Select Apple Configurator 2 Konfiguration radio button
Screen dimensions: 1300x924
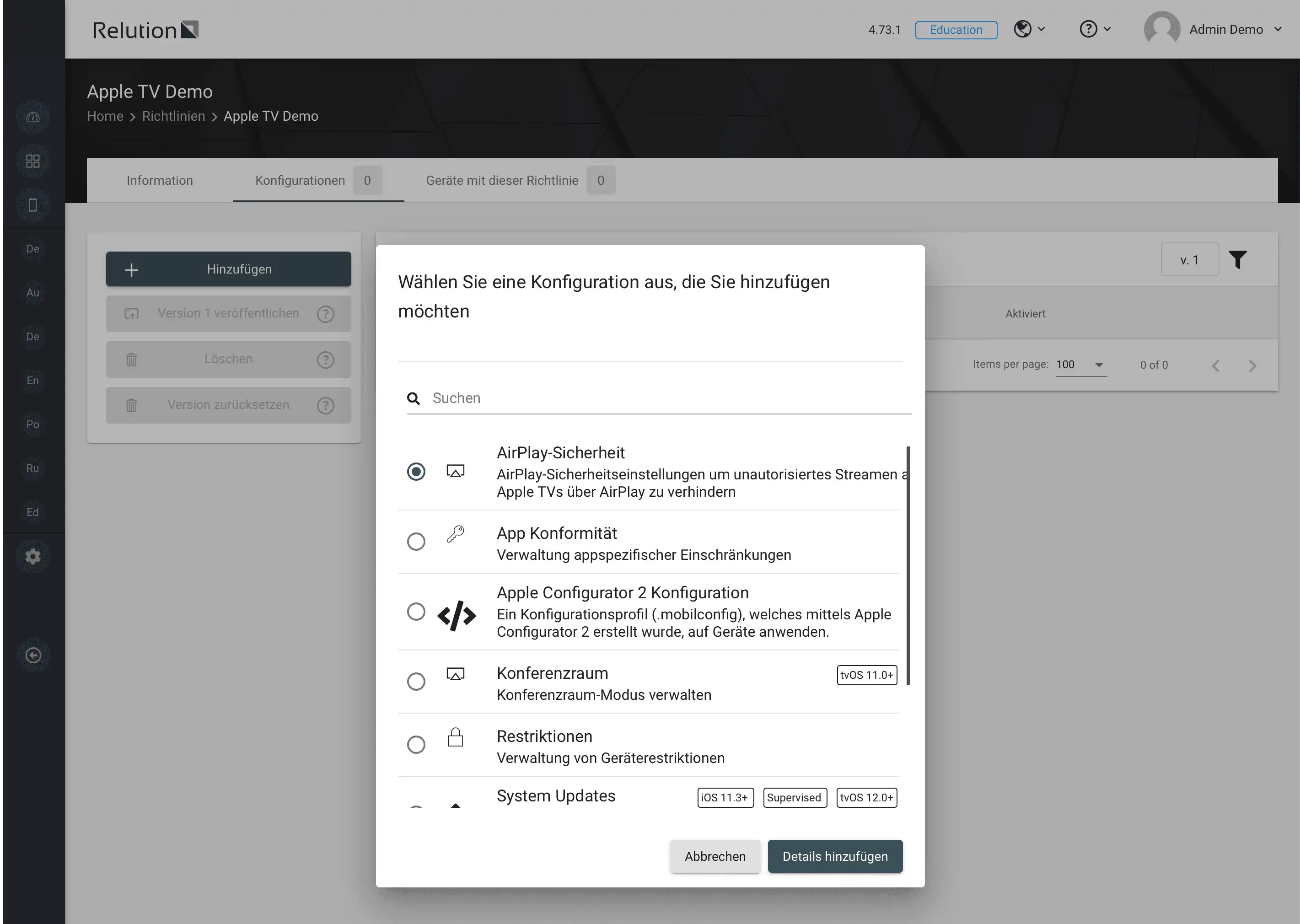[416, 612]
